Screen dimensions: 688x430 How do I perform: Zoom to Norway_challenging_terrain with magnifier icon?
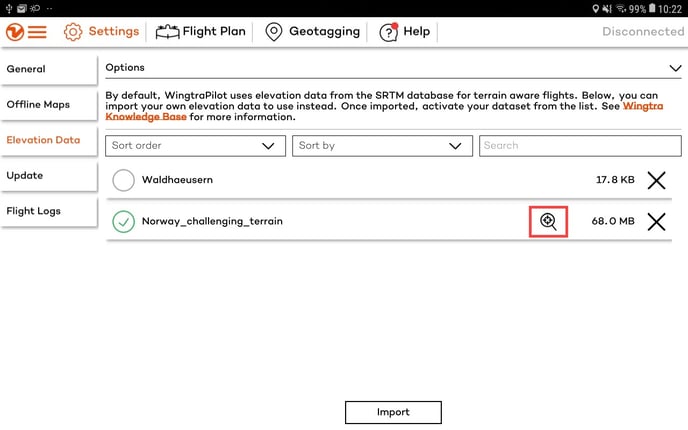coord(548,222)
